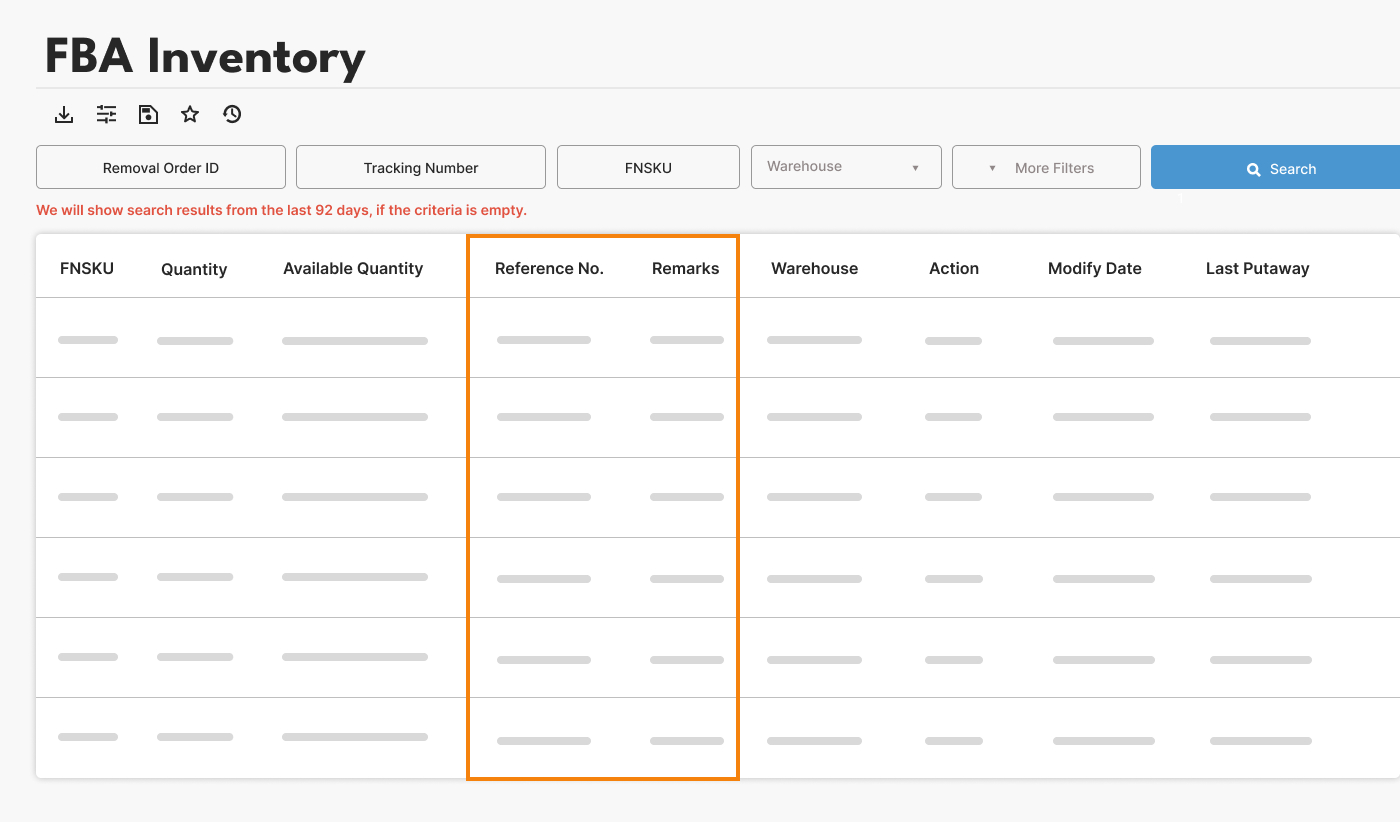Open the More Filters dropdown
Viewport: 1400px width, 822px height.
[x=1046, y=168]
